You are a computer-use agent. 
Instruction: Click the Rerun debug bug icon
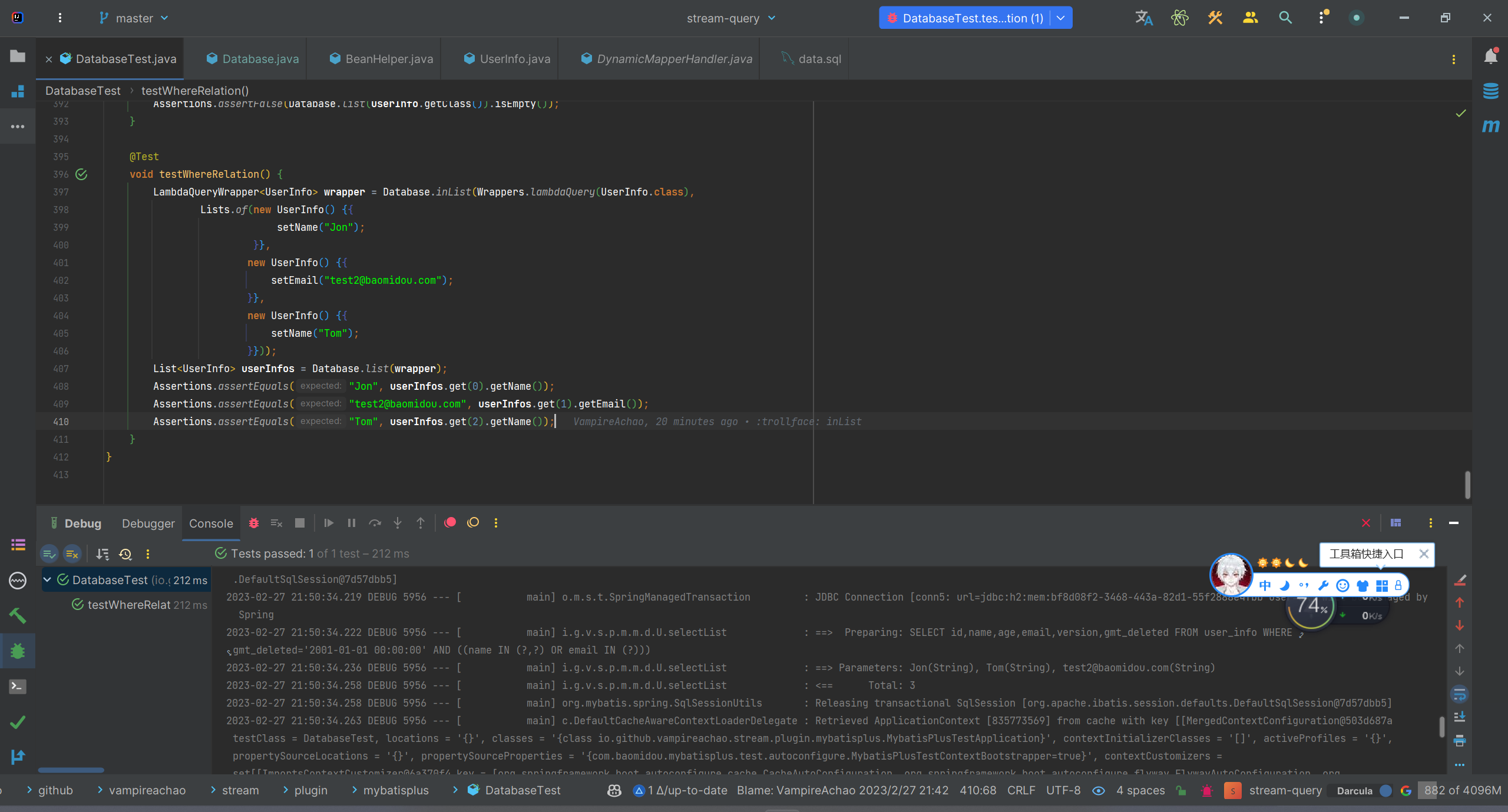click(254, 523)
